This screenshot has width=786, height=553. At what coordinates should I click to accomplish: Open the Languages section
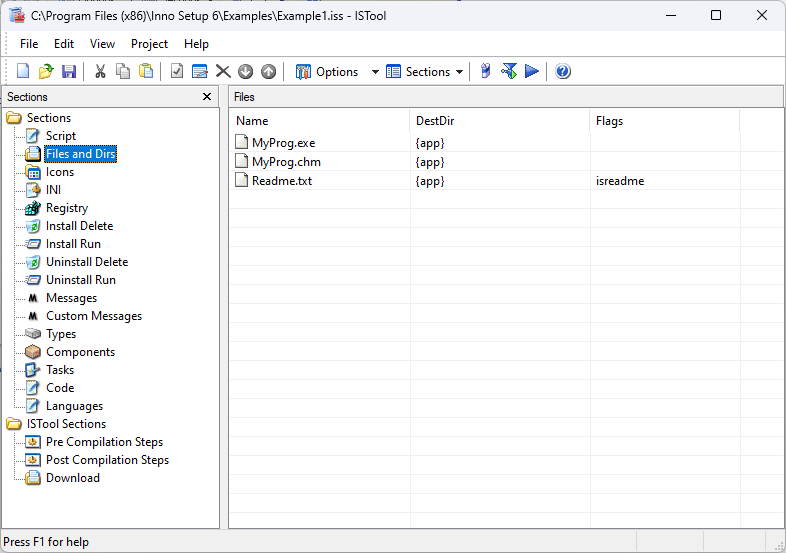click(x=74, y=406)
